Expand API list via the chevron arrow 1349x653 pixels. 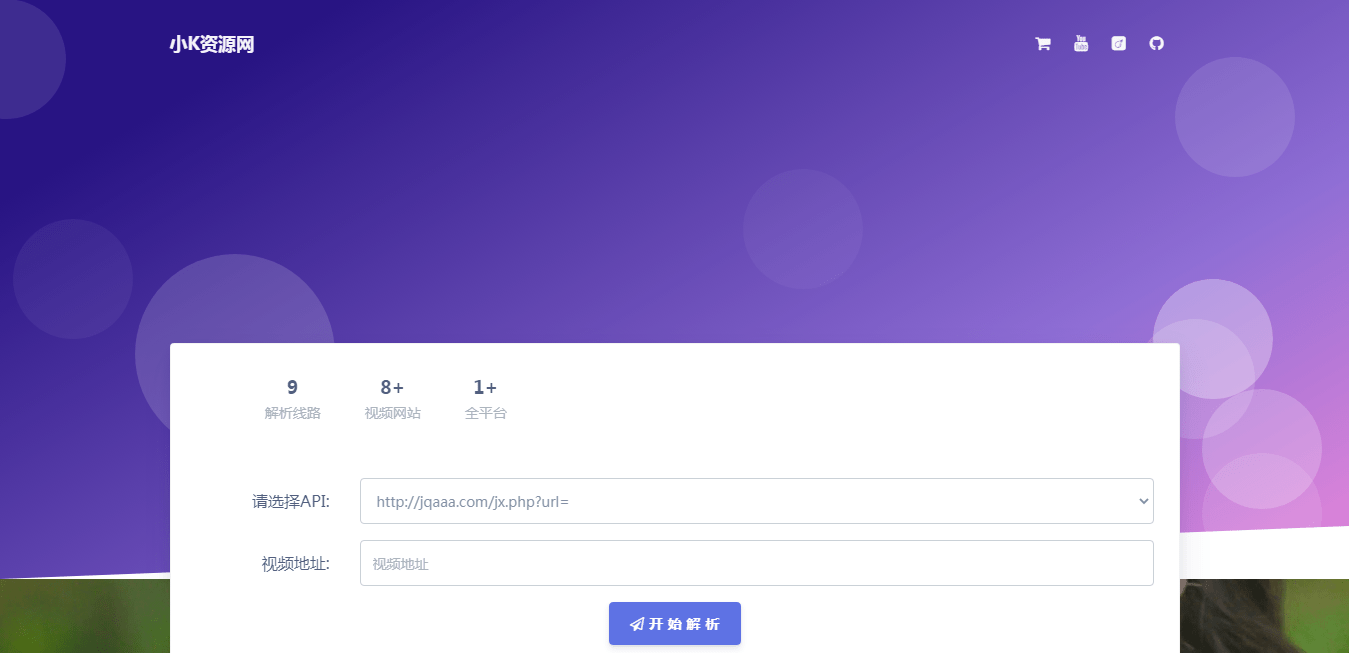click(1144, 501)
